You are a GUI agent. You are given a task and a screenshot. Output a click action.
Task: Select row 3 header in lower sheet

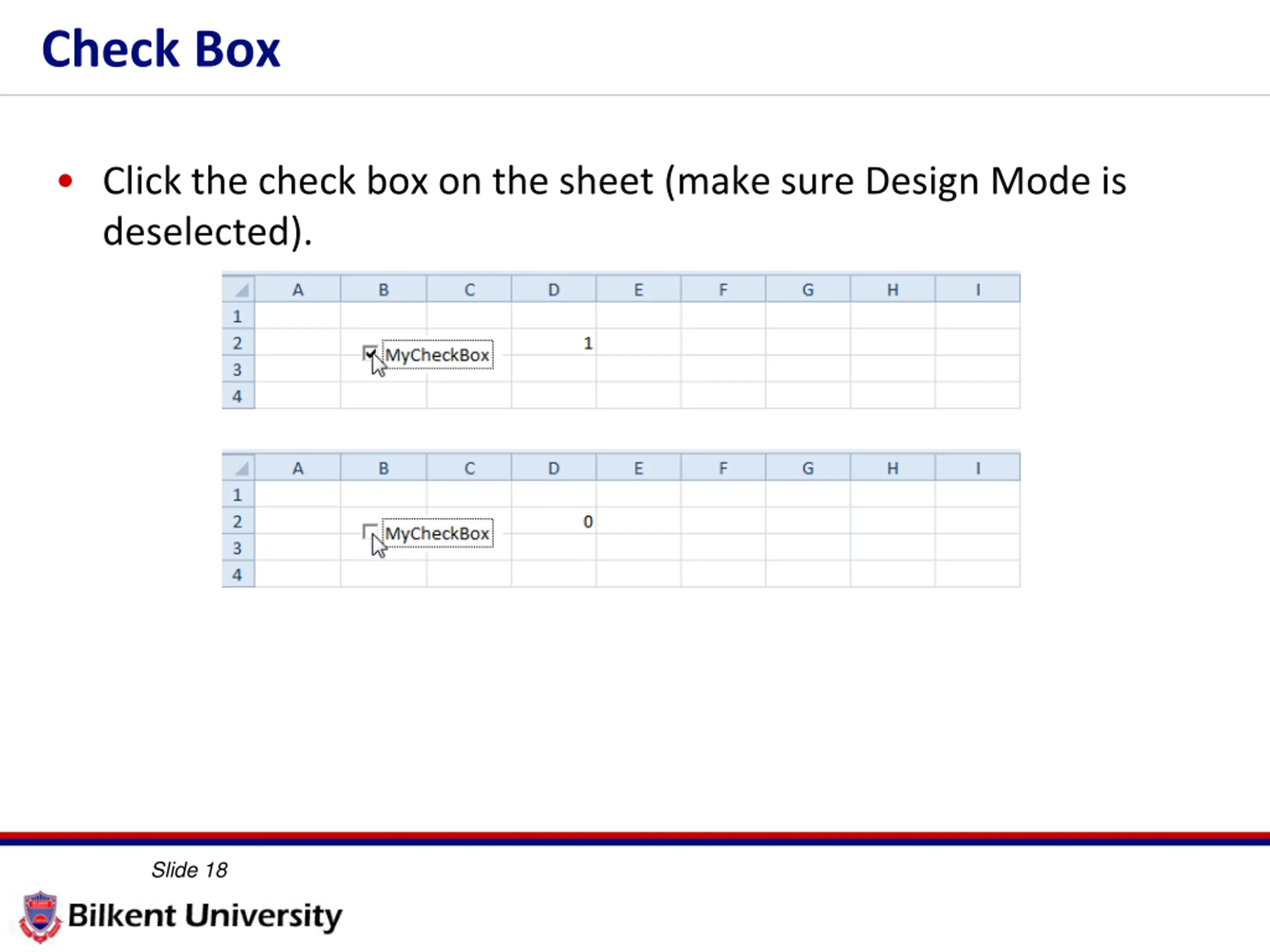point(238,547)
